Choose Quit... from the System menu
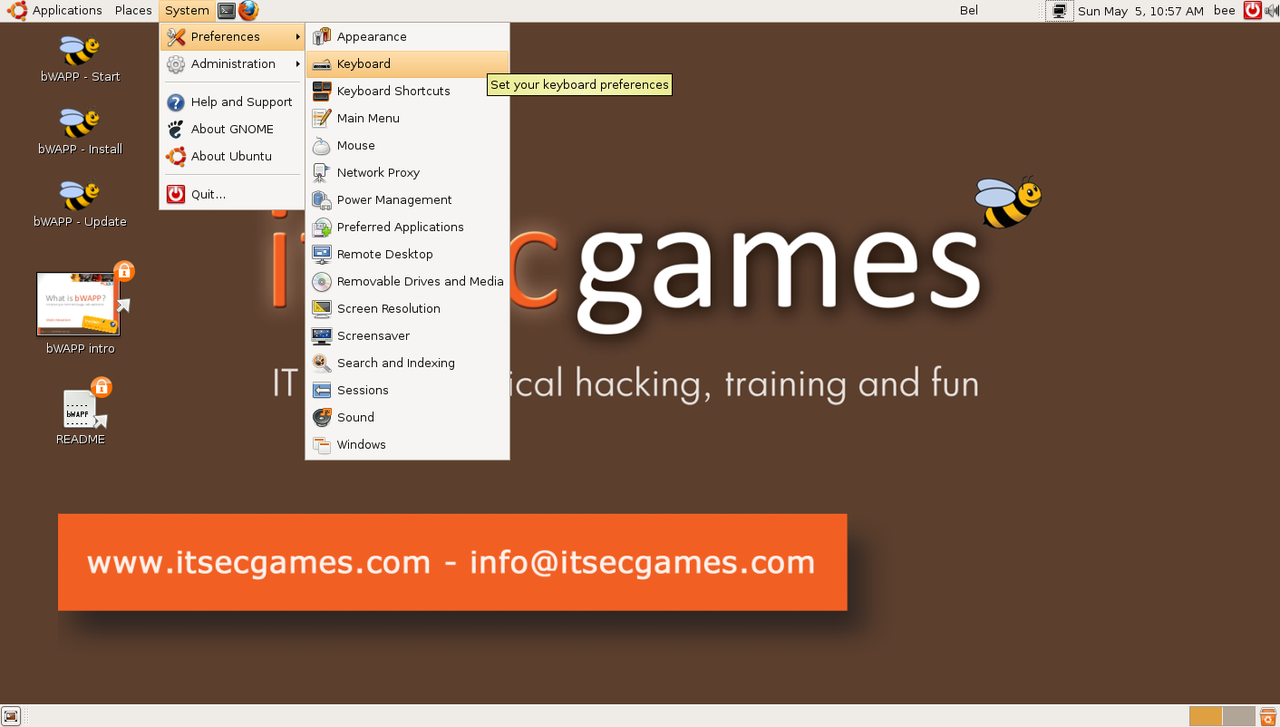This screenshot has width=1280, height=727. pyautogui.click(x=232, y=194)
